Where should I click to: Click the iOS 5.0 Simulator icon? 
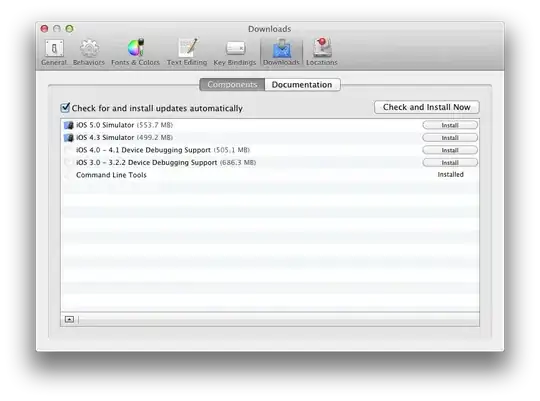pyautogui.click(x=69, y=125)
